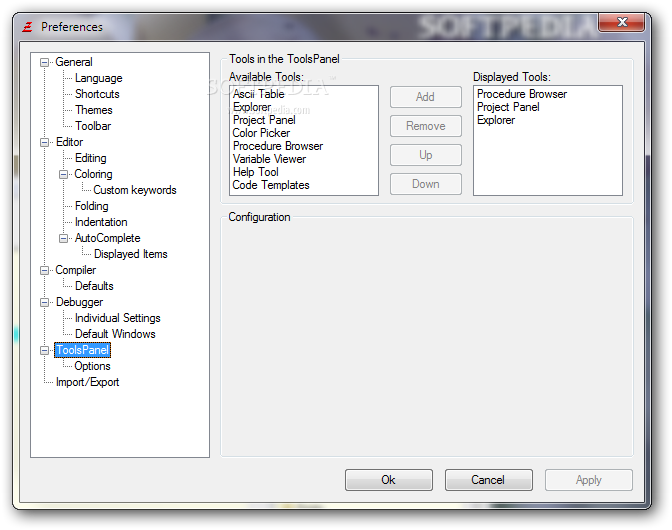Open the Coloring settings

coord(93,174)
